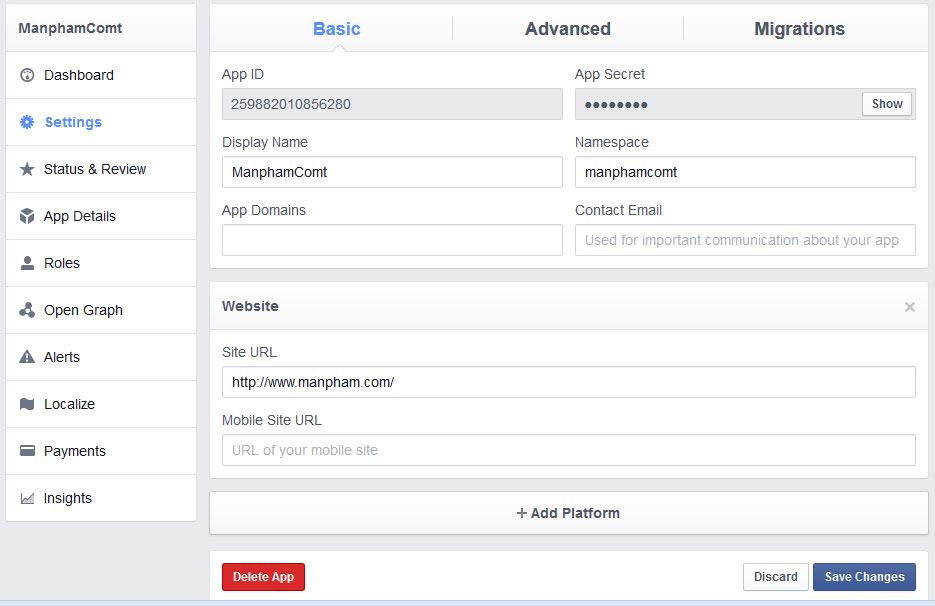This screenshot has width=935, height=606.
Task: Open the Dashboard menu item
Action: (x=101, y=75)
